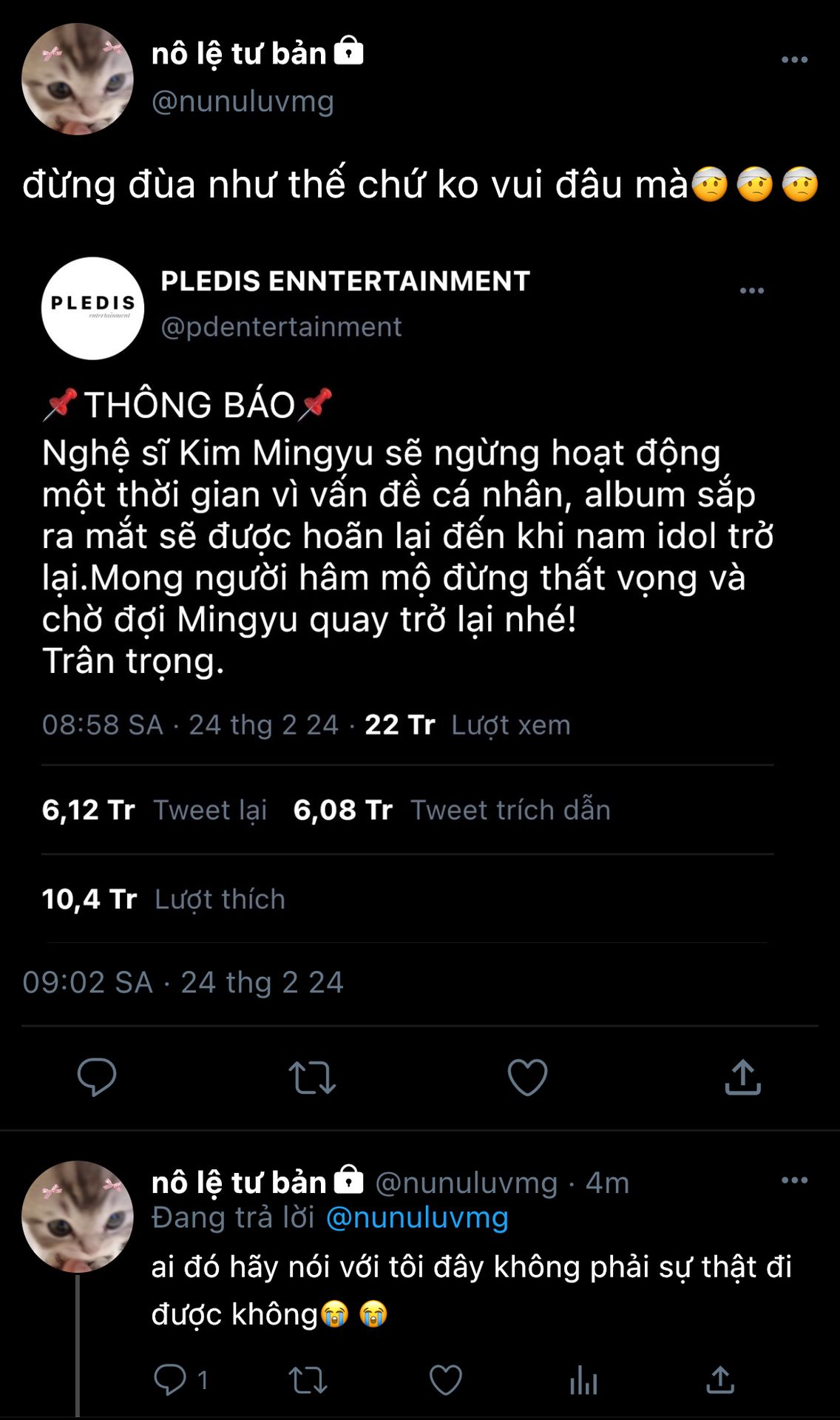840x1420 pixels.
Task: View the 6,08 Tr Tweet trích dẫn list
Action: [x=451, y=810]
